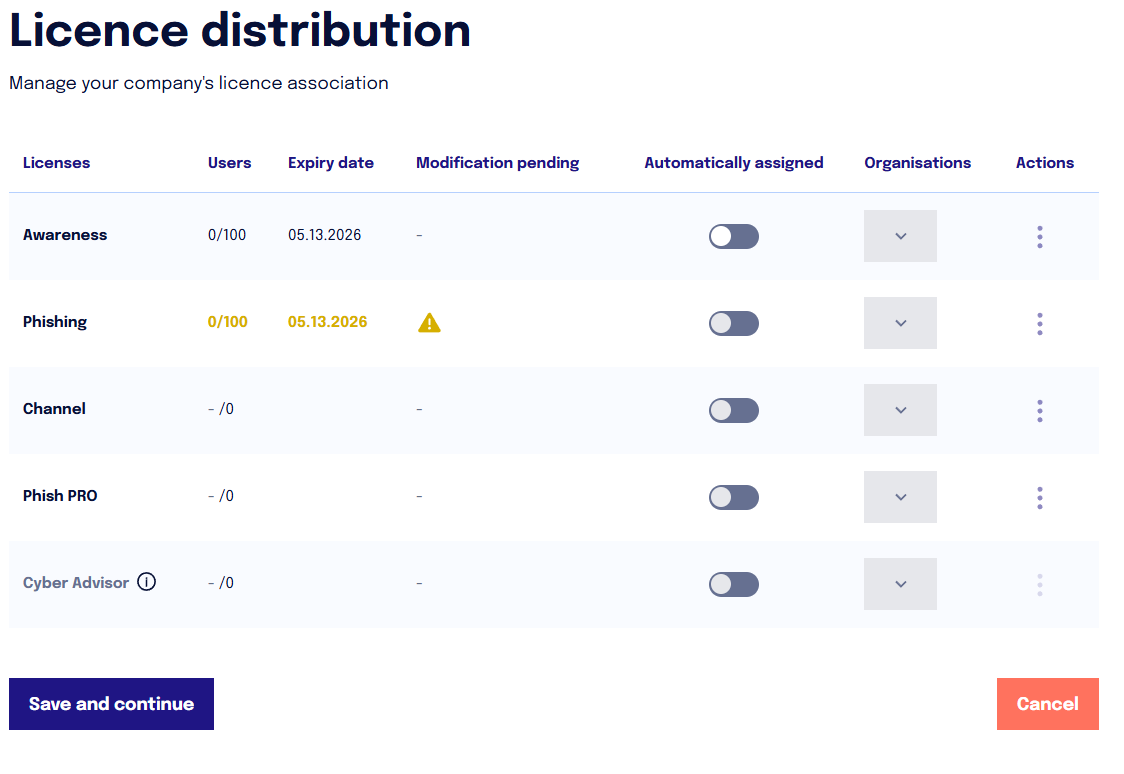This screenshot has height=774, width=1124.
Task: Open actions menu for Phish PRO licence
Action: 1039,497
